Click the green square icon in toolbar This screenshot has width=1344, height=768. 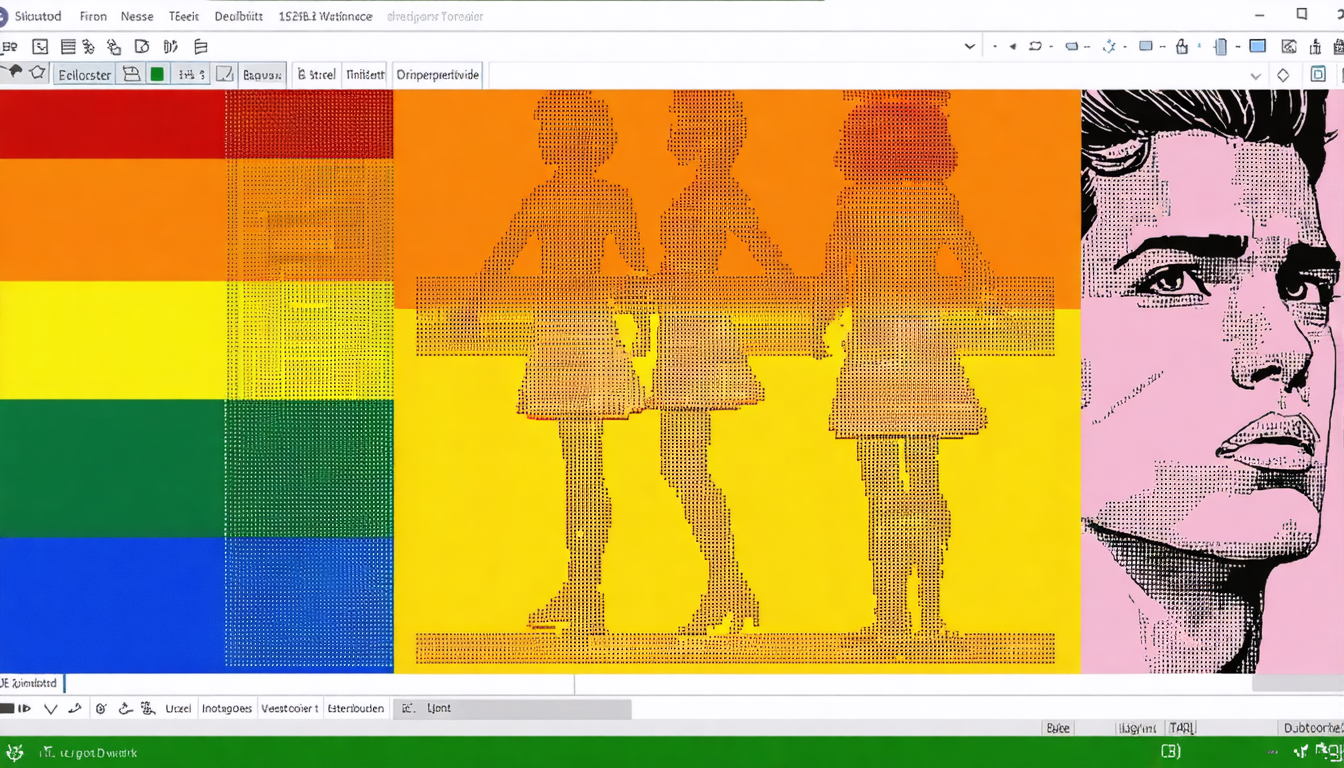click(x=157, y=74)
